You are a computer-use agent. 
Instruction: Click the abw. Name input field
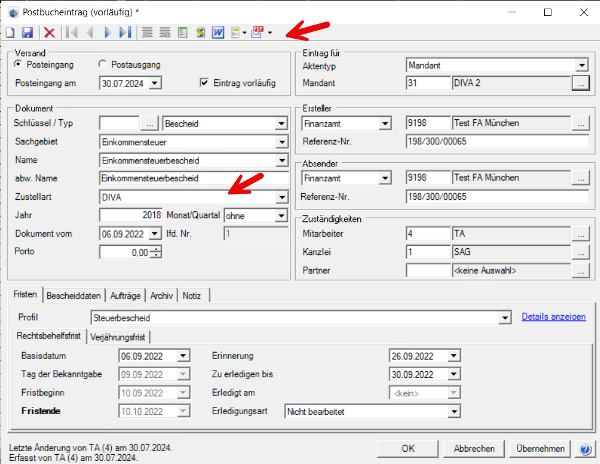194,178
